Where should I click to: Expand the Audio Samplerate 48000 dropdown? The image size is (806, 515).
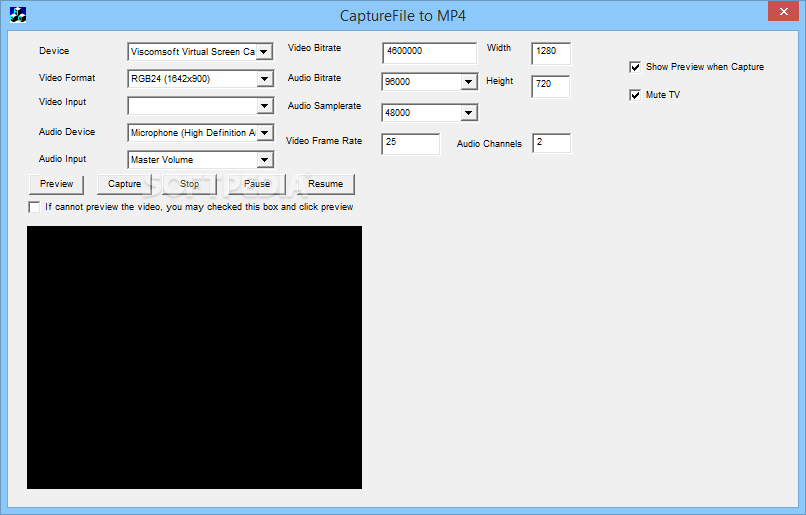click(468, 113)
